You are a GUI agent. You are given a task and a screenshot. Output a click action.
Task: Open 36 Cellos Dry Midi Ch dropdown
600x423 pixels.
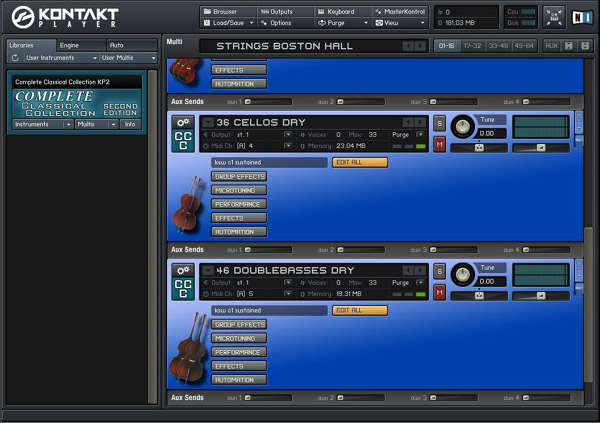coord(288,145)
